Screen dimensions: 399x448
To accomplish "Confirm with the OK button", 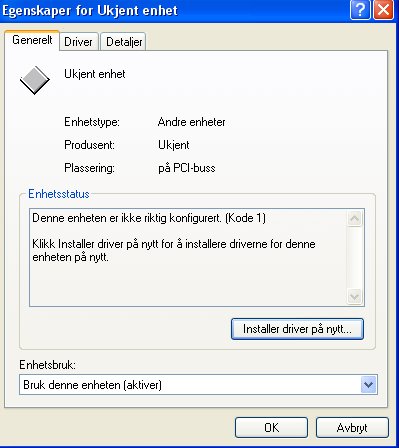I will 271,427.
